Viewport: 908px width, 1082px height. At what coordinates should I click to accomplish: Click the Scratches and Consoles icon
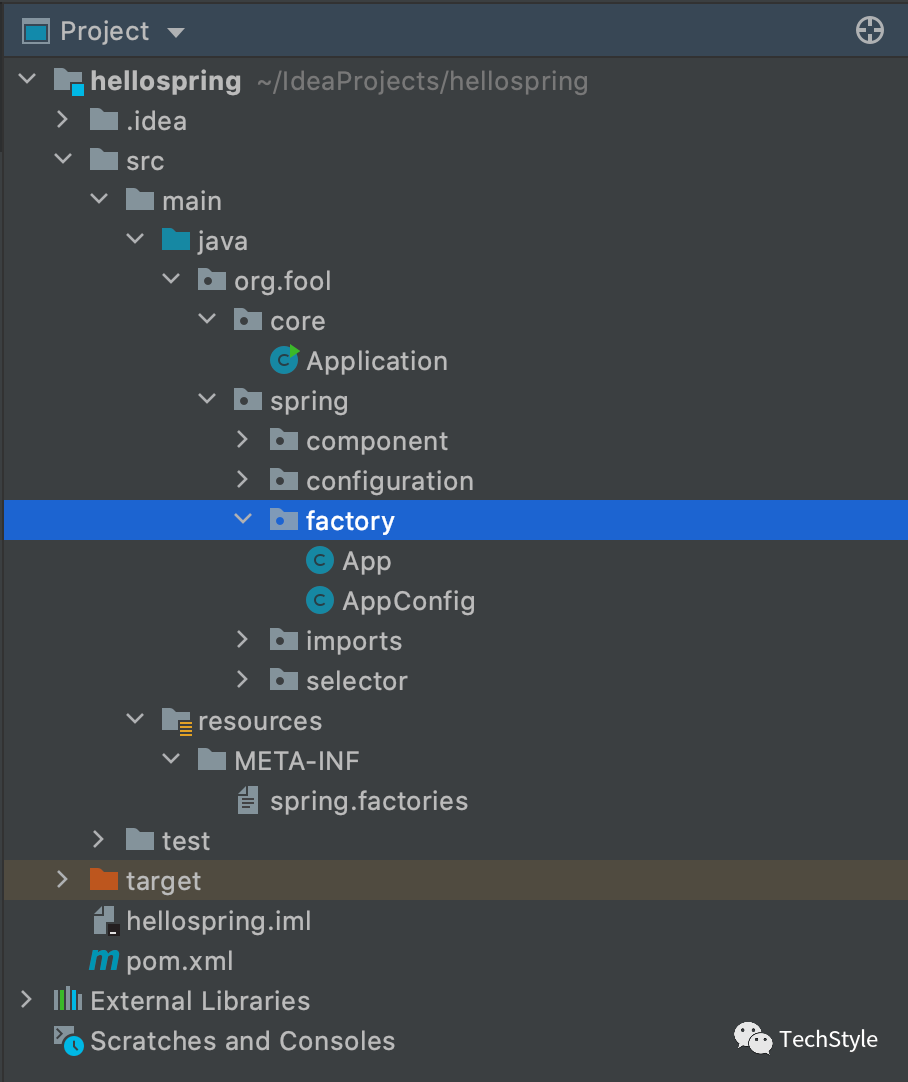point(68,1041)
